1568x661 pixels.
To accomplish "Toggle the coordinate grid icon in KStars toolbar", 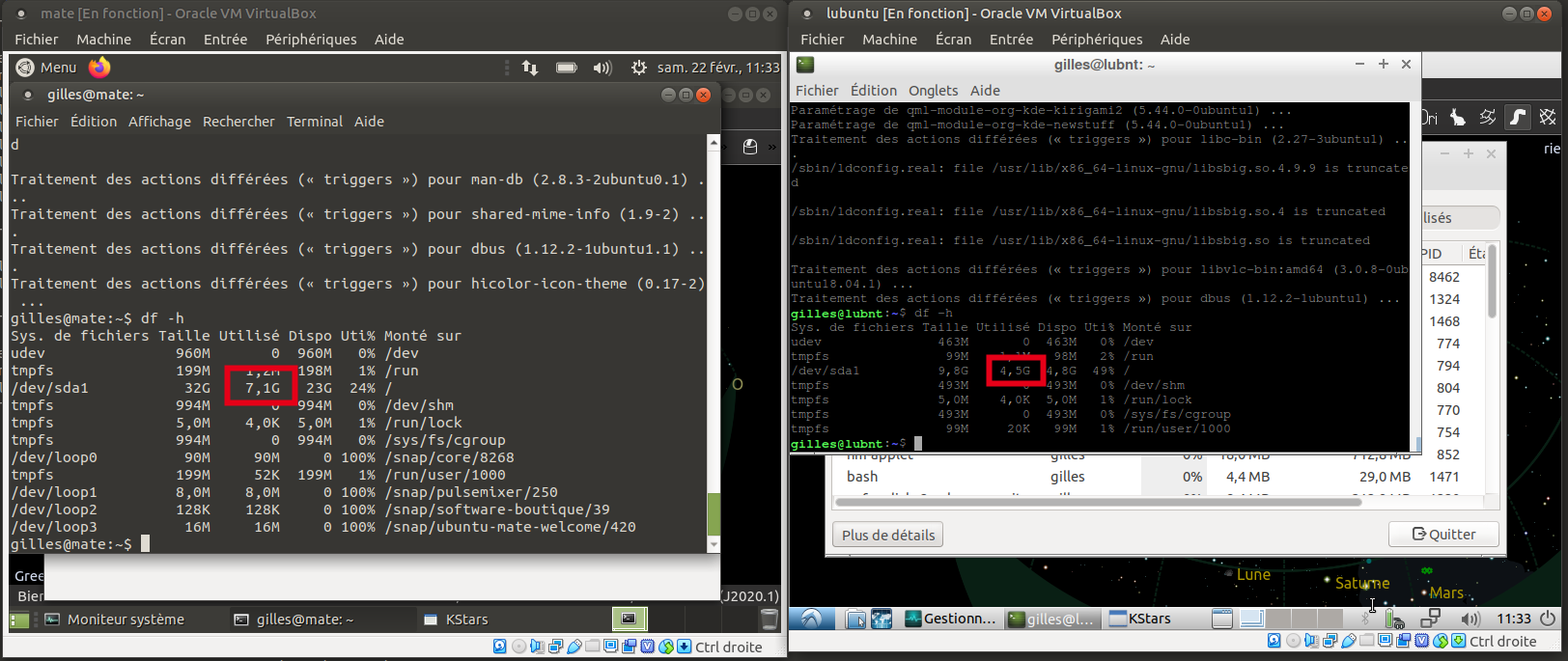I will point(1548,117).
